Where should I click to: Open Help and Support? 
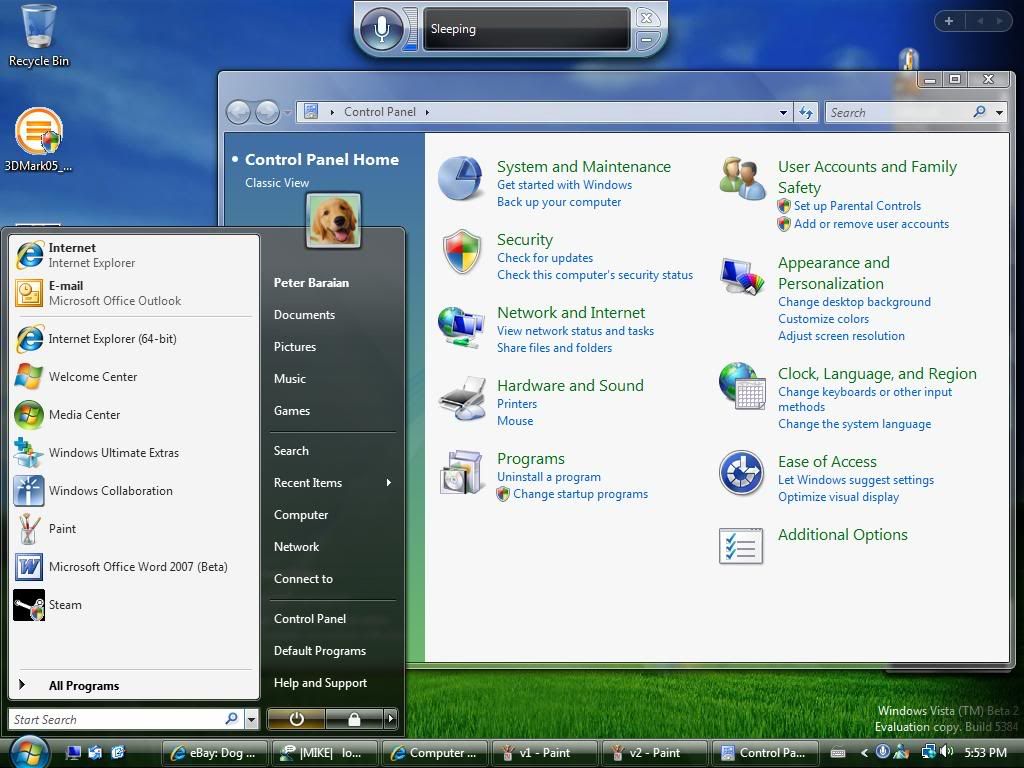[320, 682]
